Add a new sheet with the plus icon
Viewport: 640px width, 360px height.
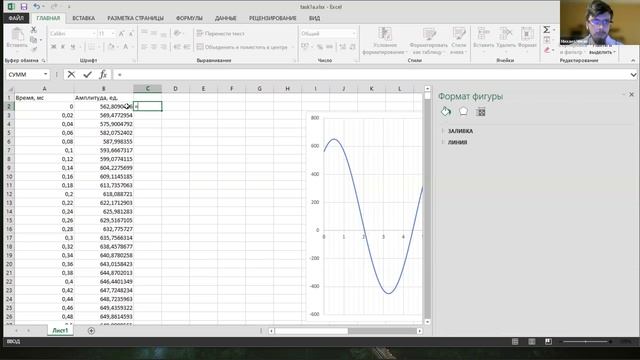pos(91,331)
